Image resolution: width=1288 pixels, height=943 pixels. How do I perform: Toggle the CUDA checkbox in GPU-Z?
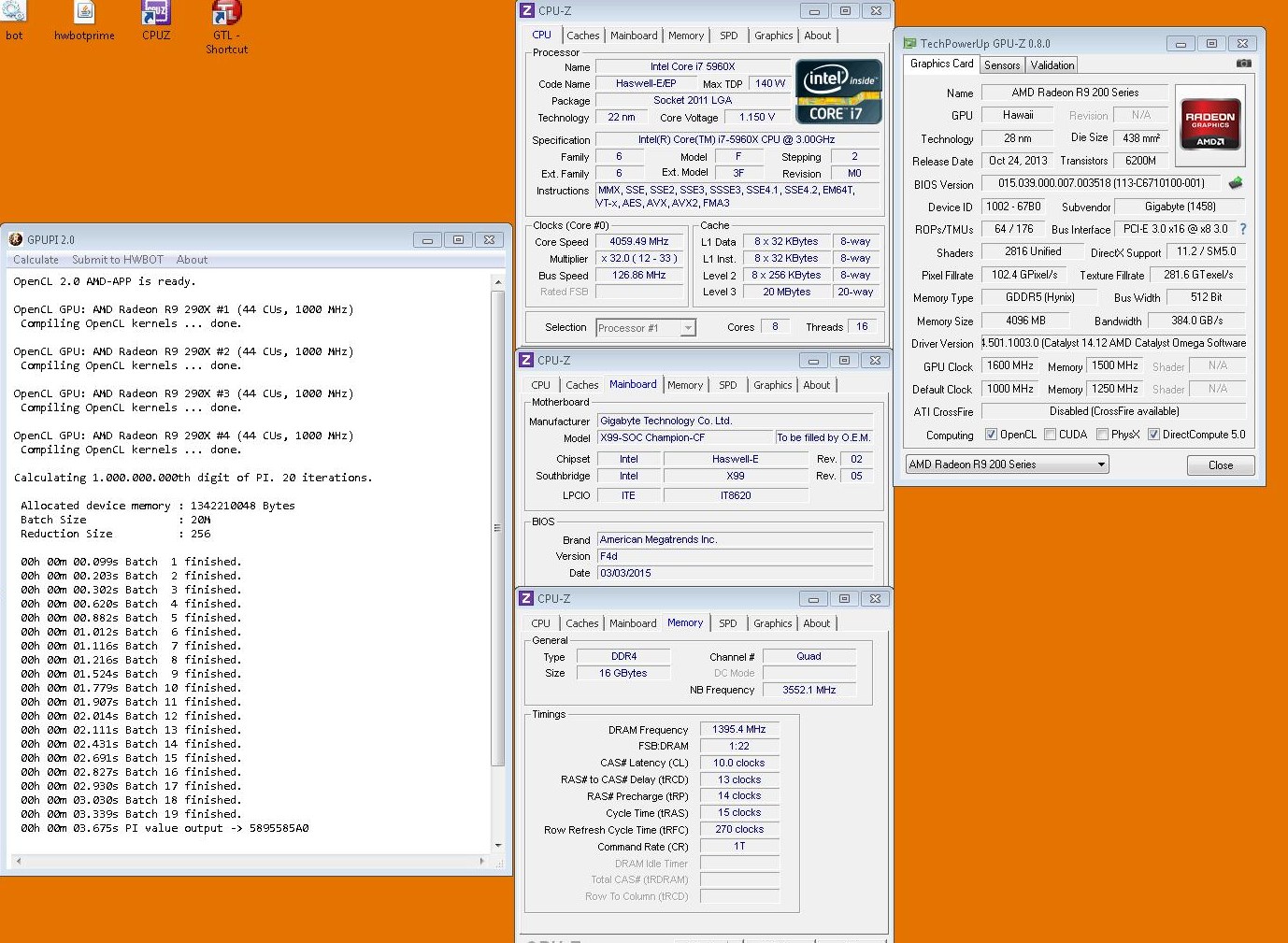[x=1050, y=435]
